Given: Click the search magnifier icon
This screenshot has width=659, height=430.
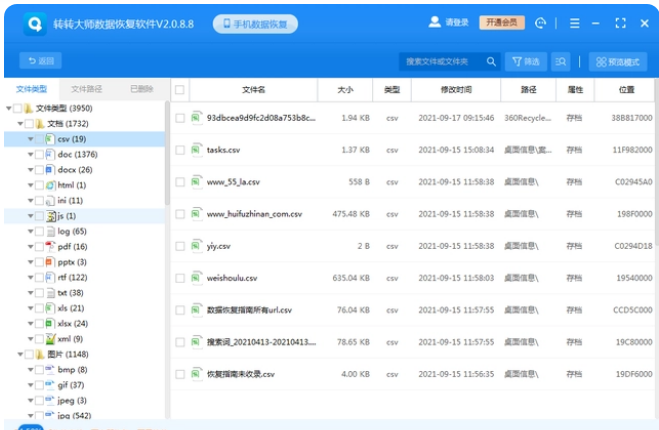Looking at the screenshot, I should pos(491,62).
